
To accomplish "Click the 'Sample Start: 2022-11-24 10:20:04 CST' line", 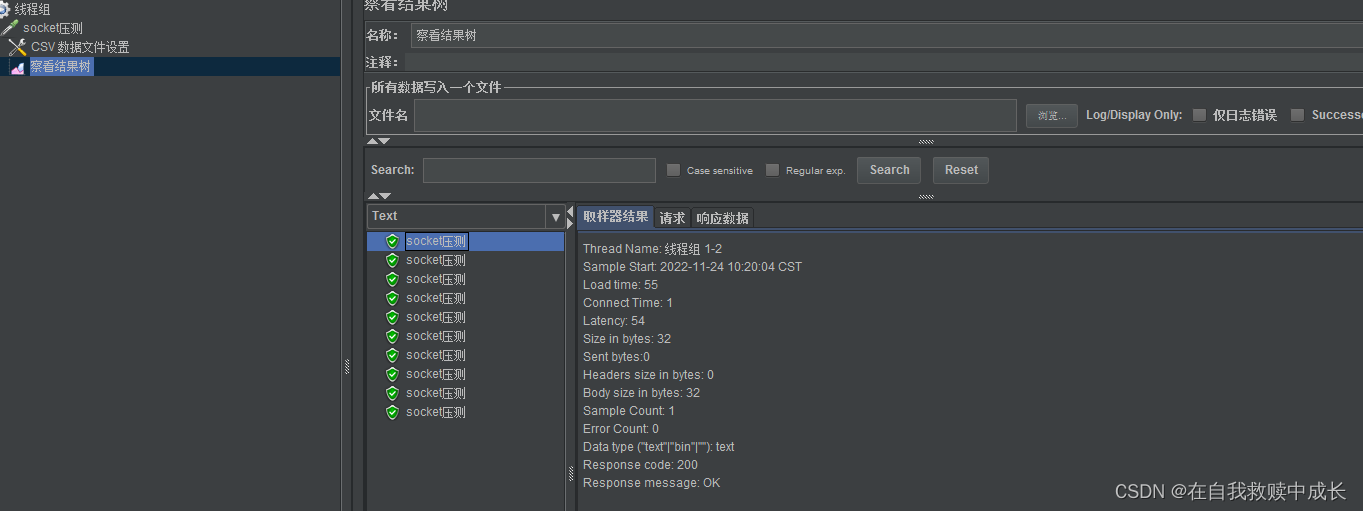I will (x=692, y=267).
